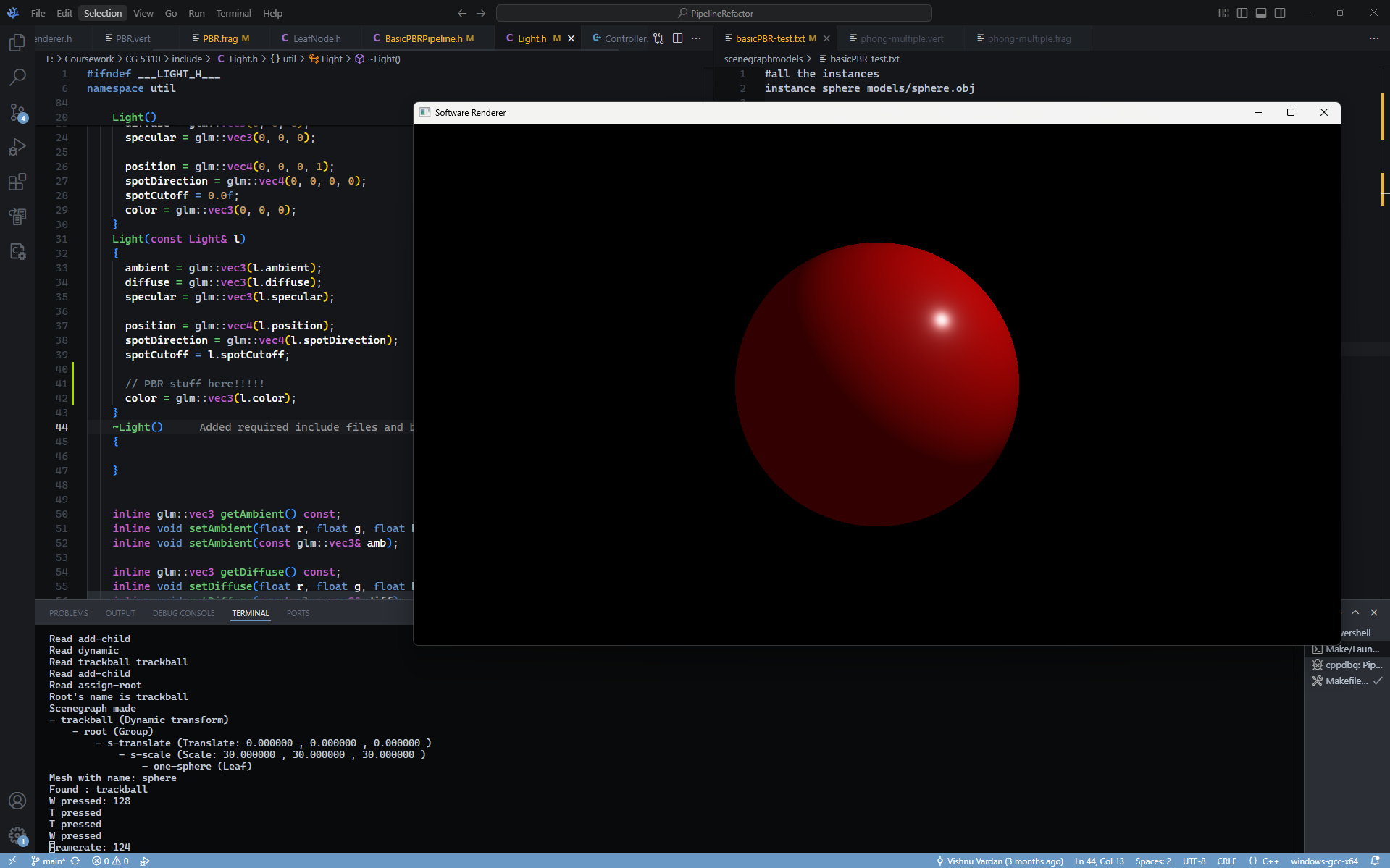The width and height of the screenshot is (1390, 868).
Task: Click the notifications bell in status bar
Action: [1375, 861]
